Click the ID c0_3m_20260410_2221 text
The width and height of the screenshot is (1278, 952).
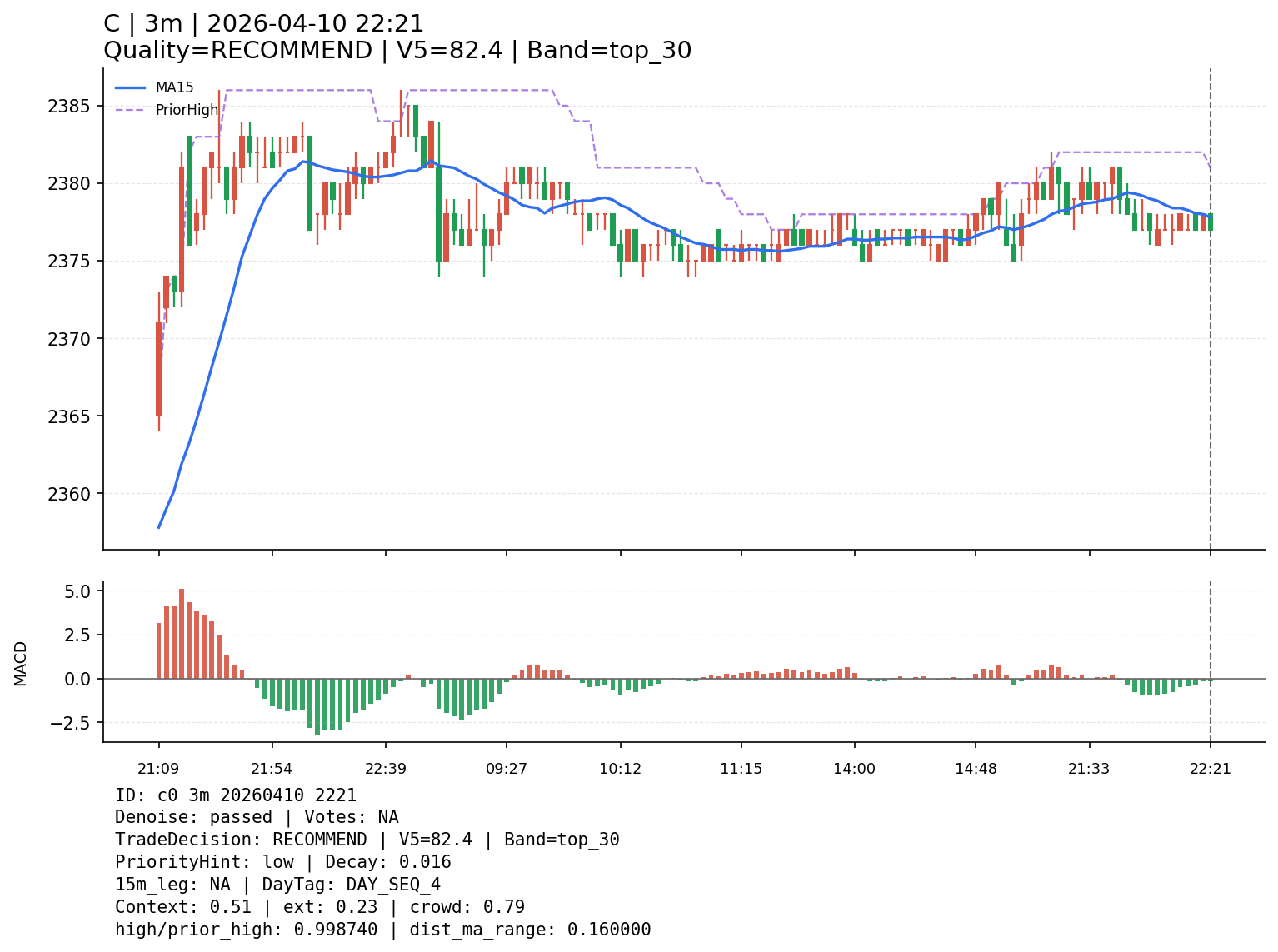236,795
